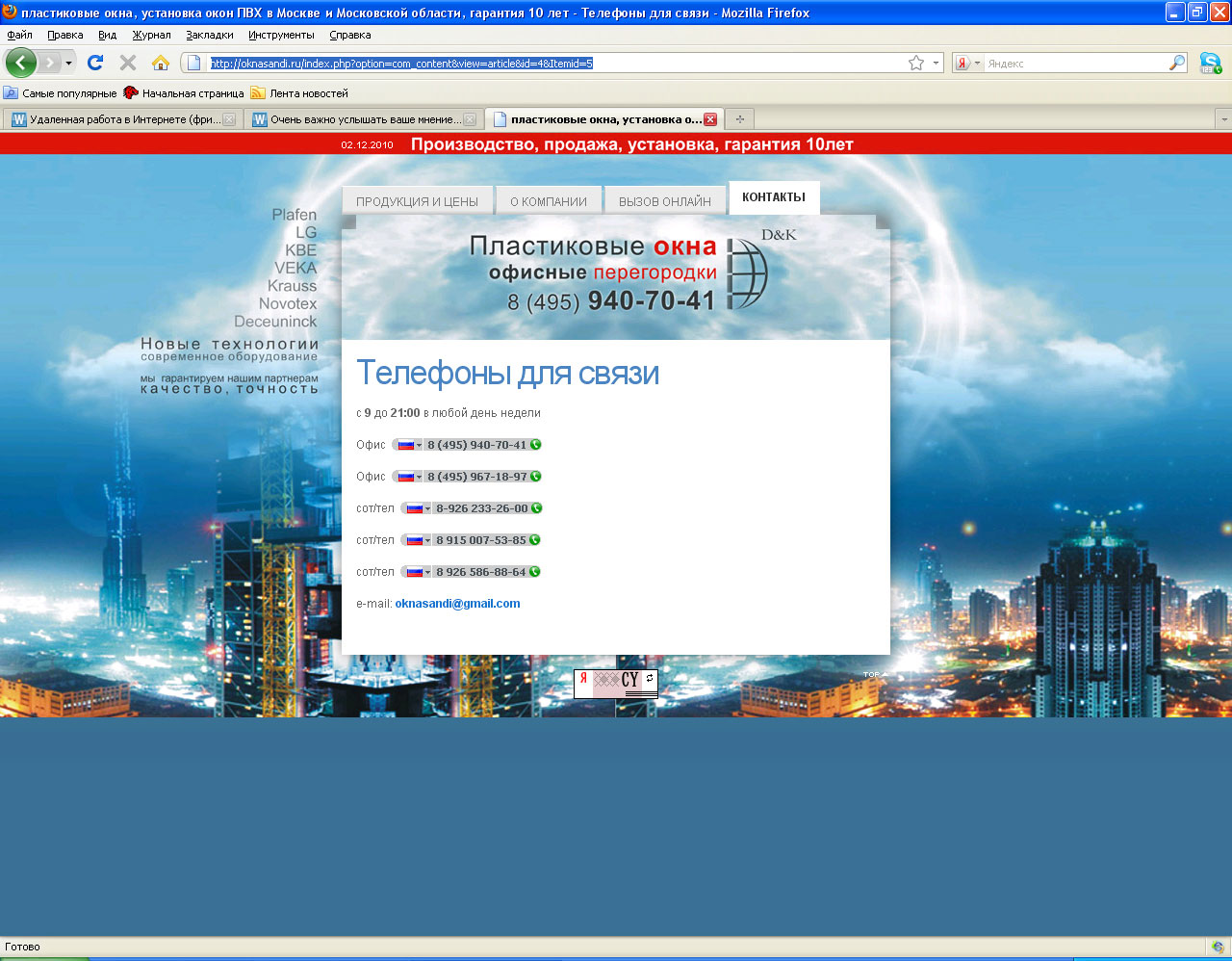This screenshot has height=961, width=1232.
Task: Open the Правка menu
Action: [65, 35]
